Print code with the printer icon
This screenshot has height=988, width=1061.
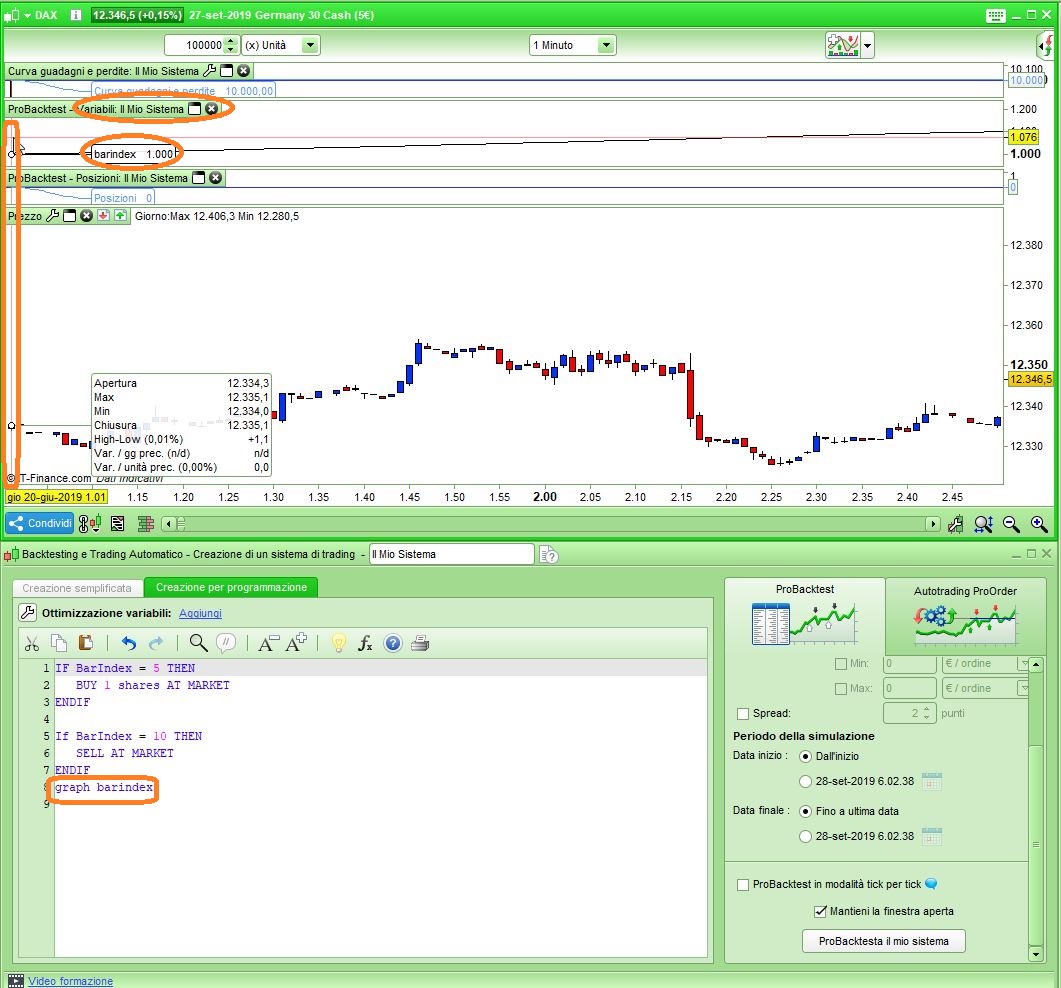[420, 644]
